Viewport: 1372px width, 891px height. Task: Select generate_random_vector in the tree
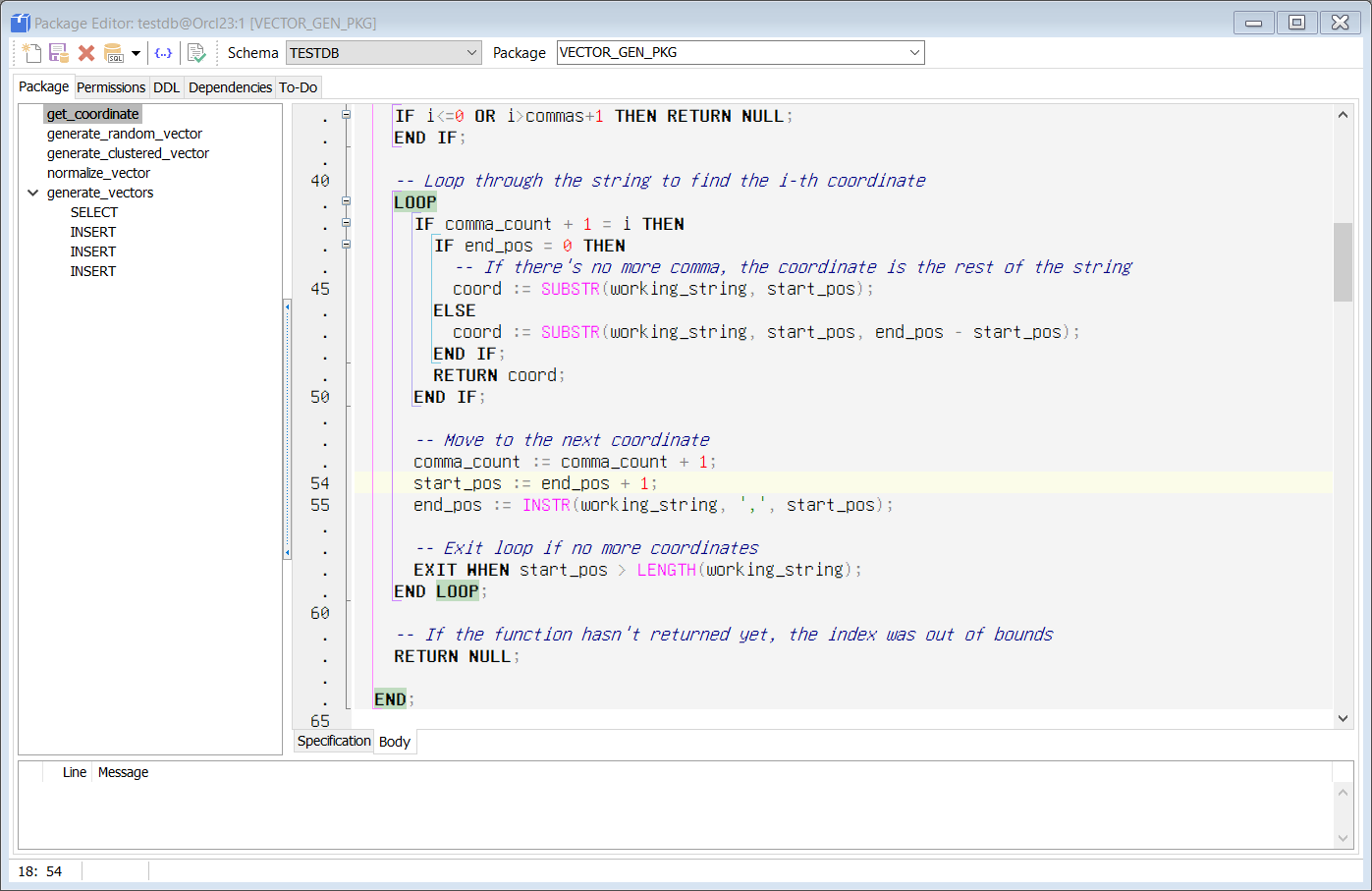125,134
